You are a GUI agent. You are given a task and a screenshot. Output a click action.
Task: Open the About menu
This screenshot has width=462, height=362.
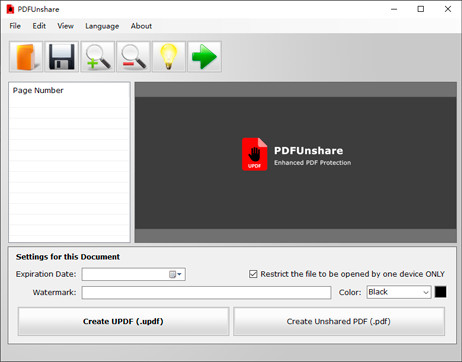tap(141, 26)
